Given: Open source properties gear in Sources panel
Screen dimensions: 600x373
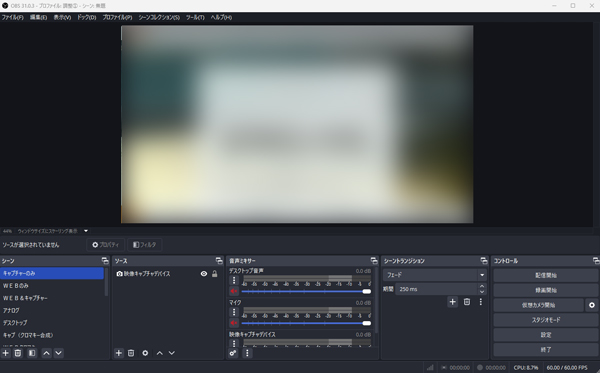Looking at the screenshot, I should tap(145, 353).
